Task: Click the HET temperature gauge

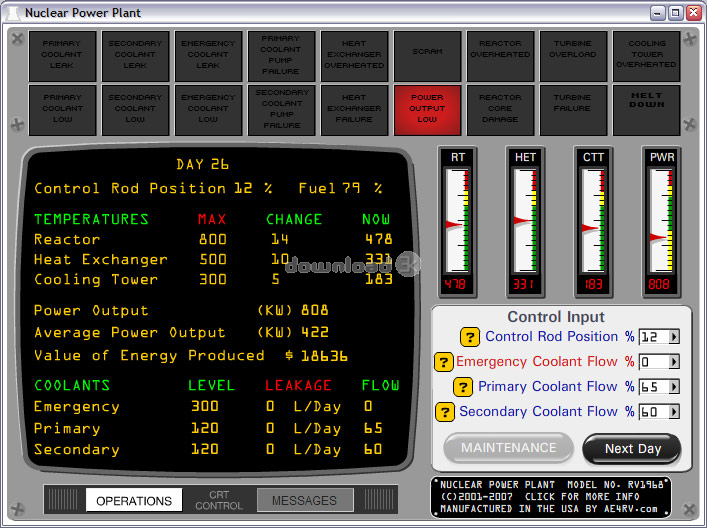Action: pos(525,222)
